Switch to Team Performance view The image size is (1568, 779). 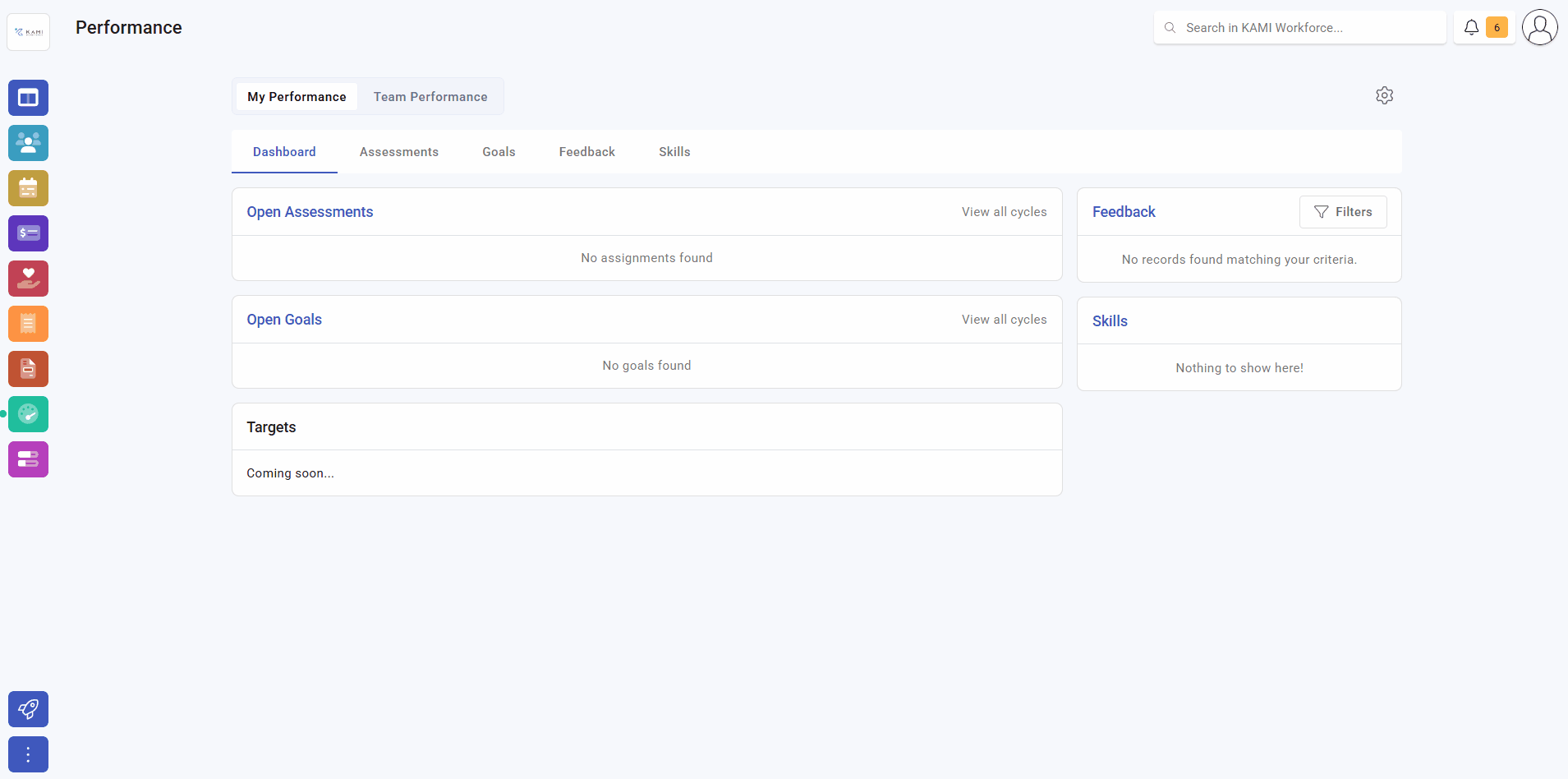coord(430,96)
